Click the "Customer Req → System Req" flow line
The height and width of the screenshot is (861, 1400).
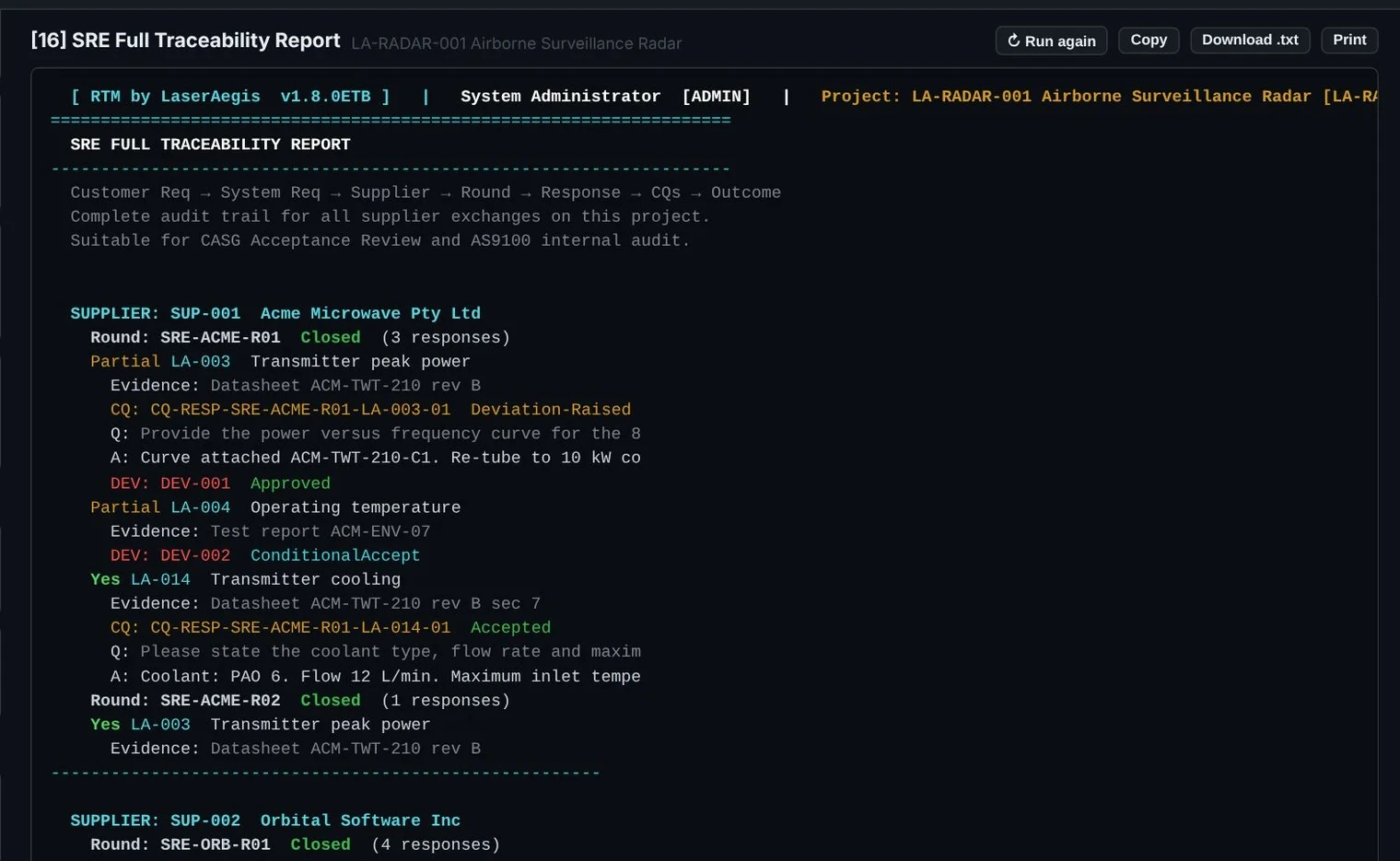click(426, 192)
